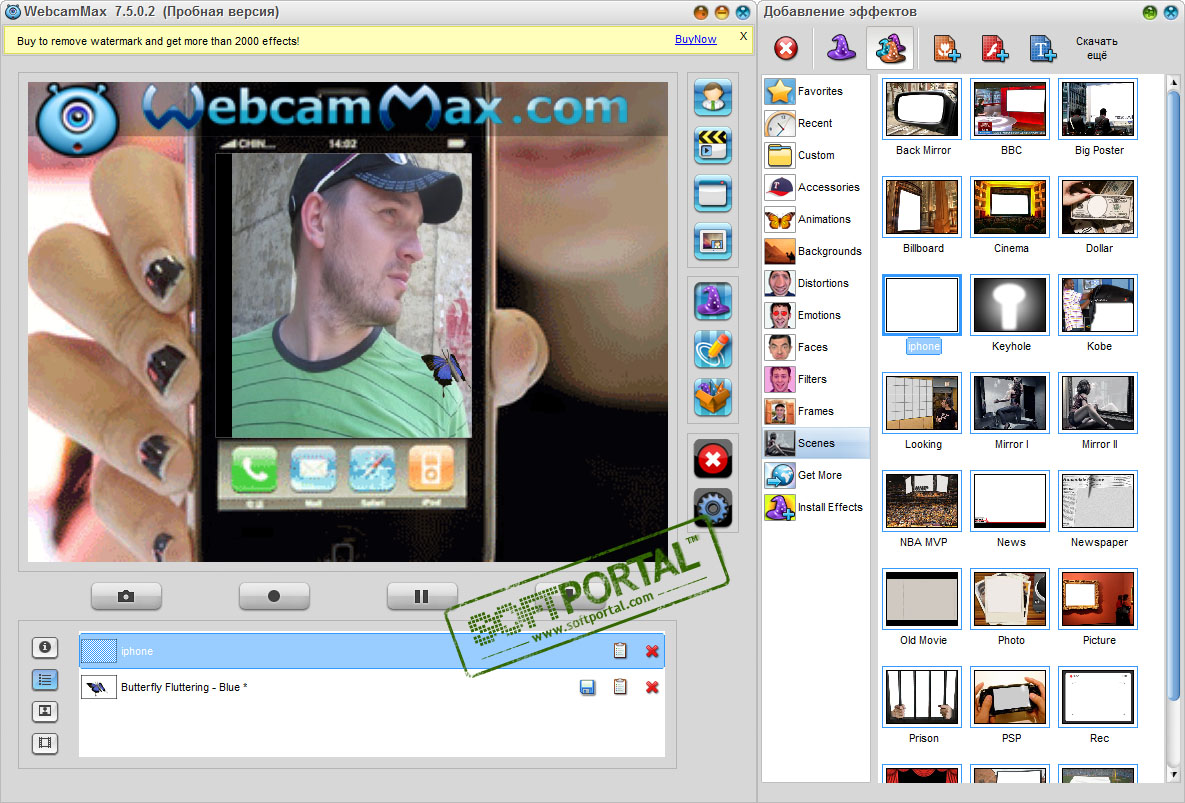Click the effects list scrollbar down arrow
This screenshot has width=1185, height=803.
click(1174, 775)
